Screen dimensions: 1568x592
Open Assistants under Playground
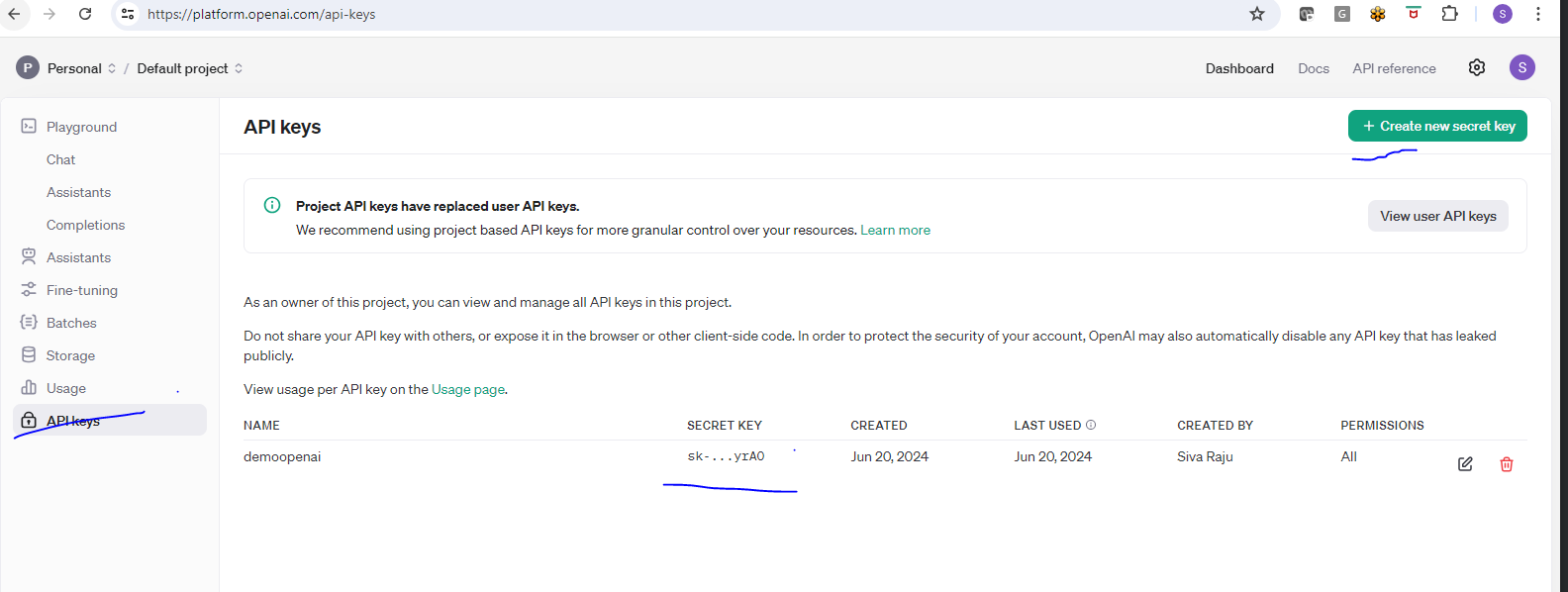pyautogui.click(x=78, y=192)
